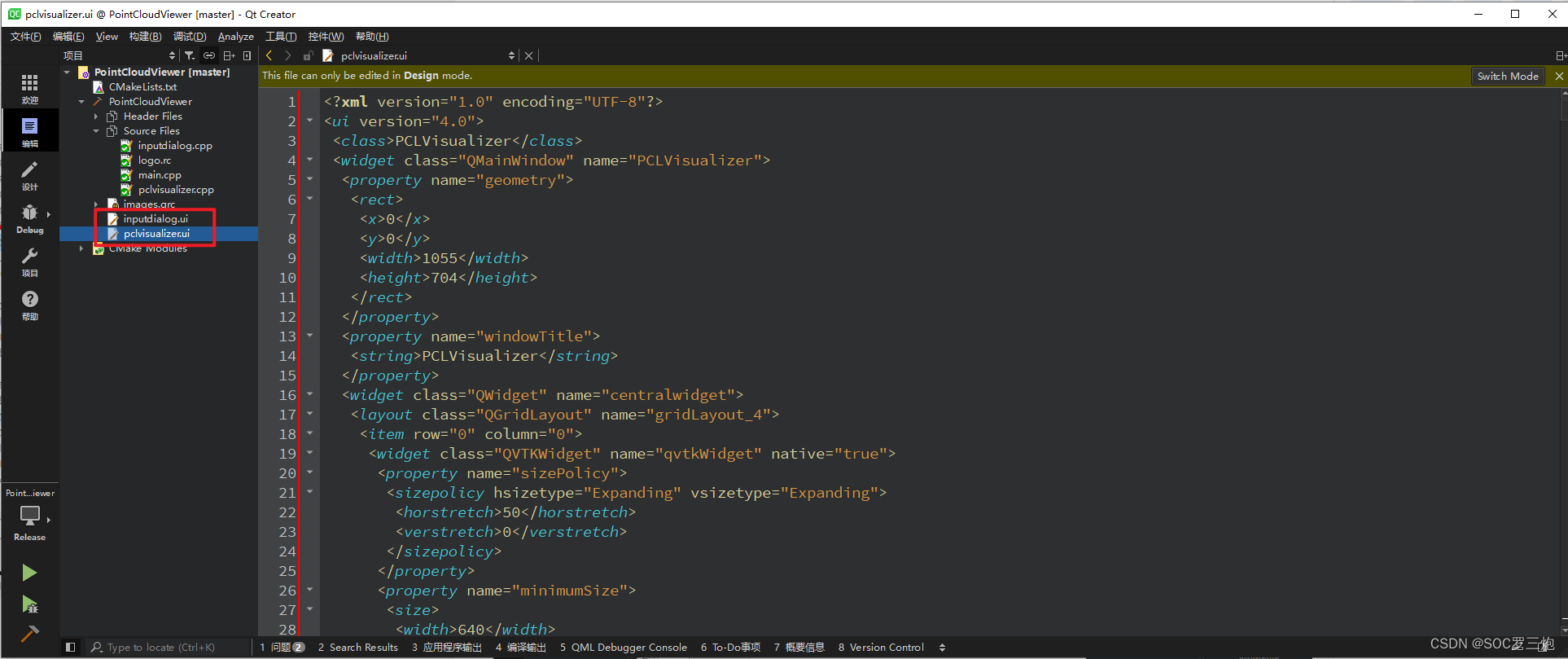Toggle the left sidebar visibility
Screen dimensions: 1568x659
coord(71,648)
